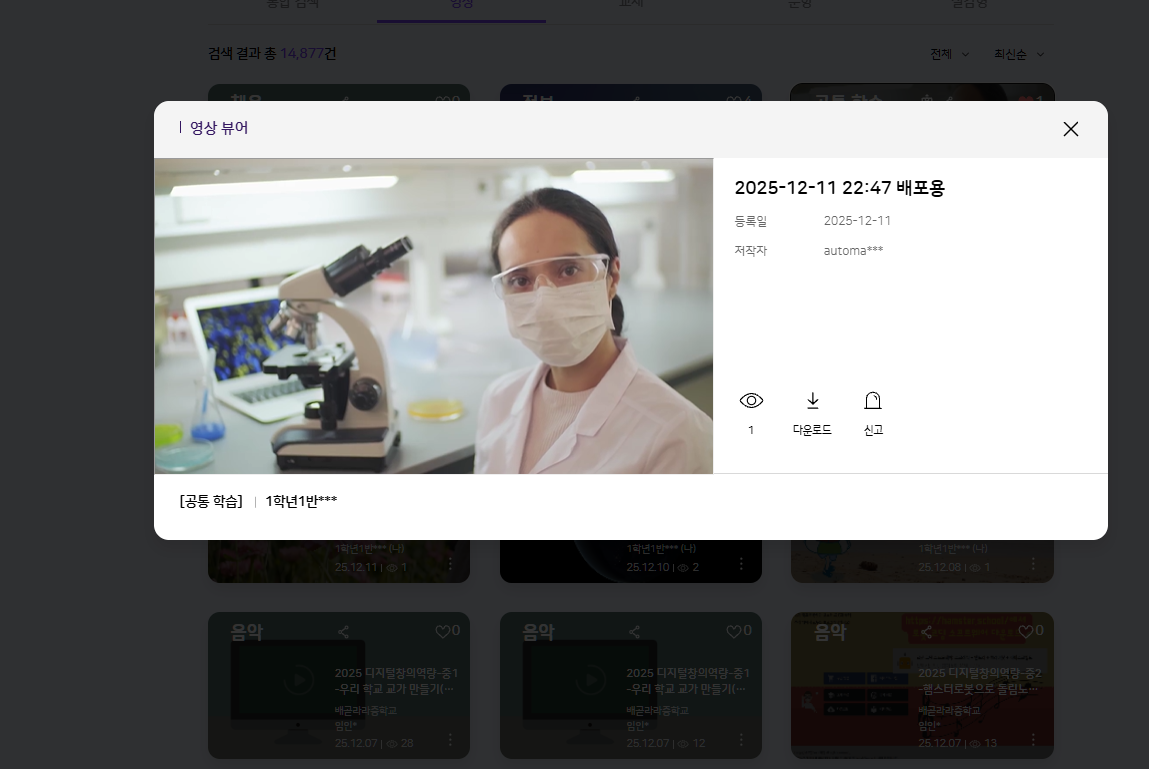Toggle the heart on the 12-view 음악 card
The height and width of the screenshot is (769, 1149).
pyautogui.click(x=735, y=632)
